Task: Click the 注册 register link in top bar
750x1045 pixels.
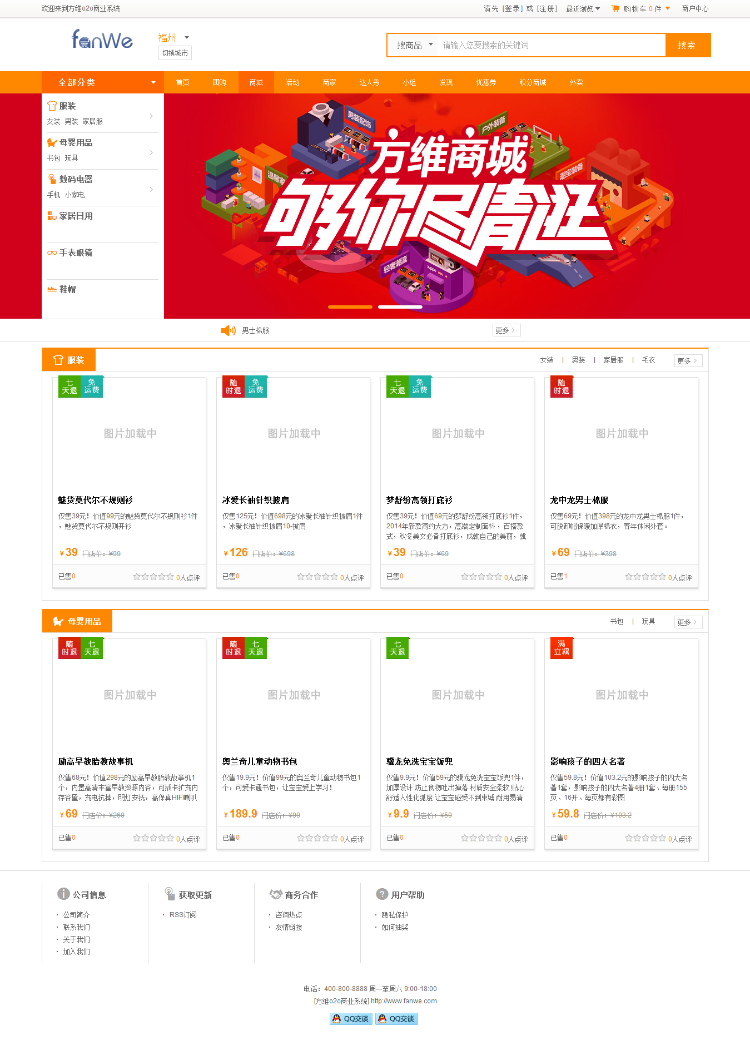Action: (547, 9)
